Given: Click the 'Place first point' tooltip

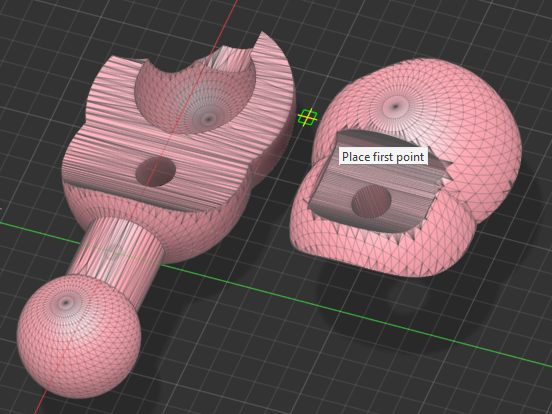Looking at the screenshot, I should coord(383,157).
